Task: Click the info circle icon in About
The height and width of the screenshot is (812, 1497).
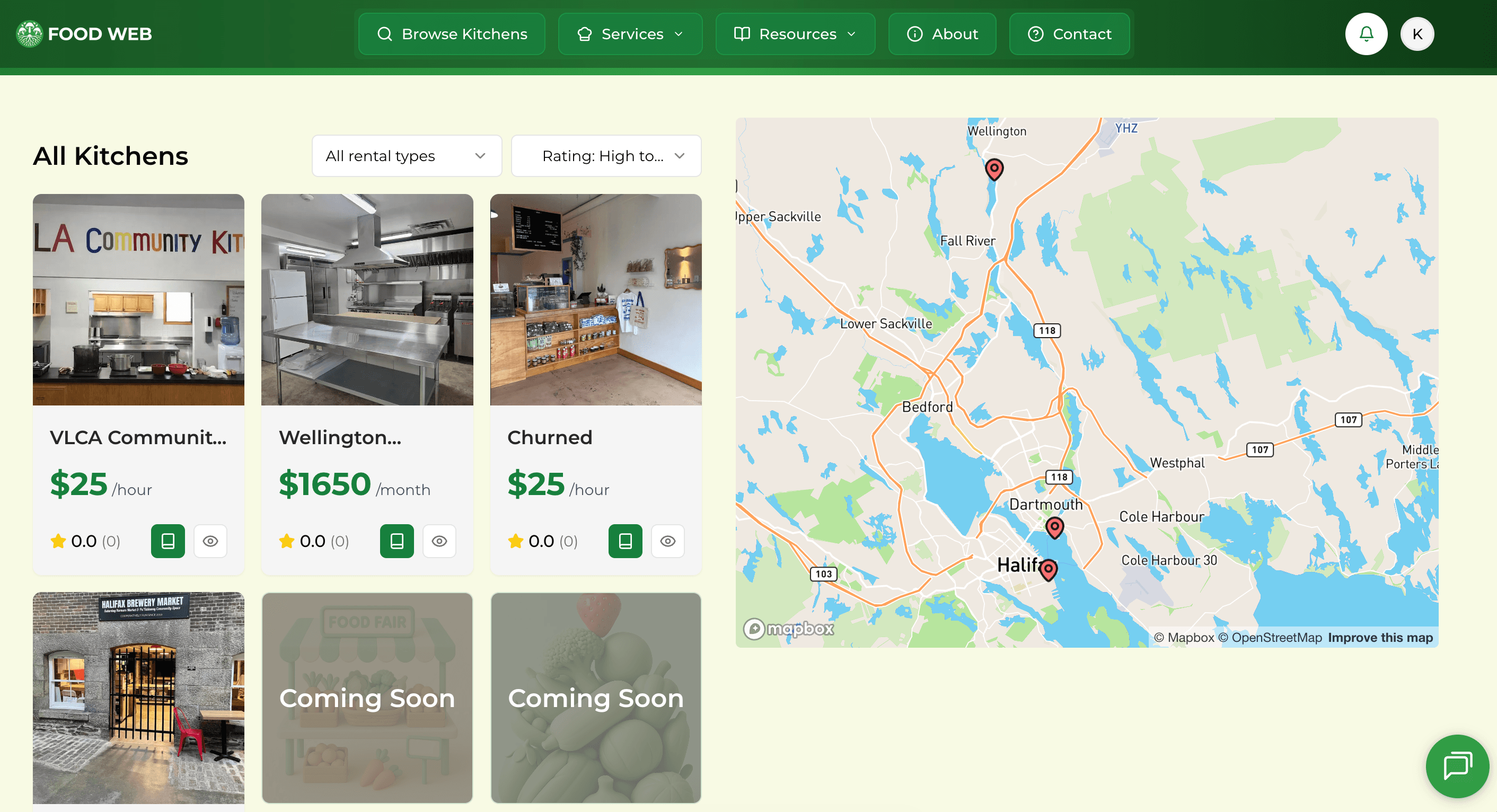Action: (x=915, y=34)
